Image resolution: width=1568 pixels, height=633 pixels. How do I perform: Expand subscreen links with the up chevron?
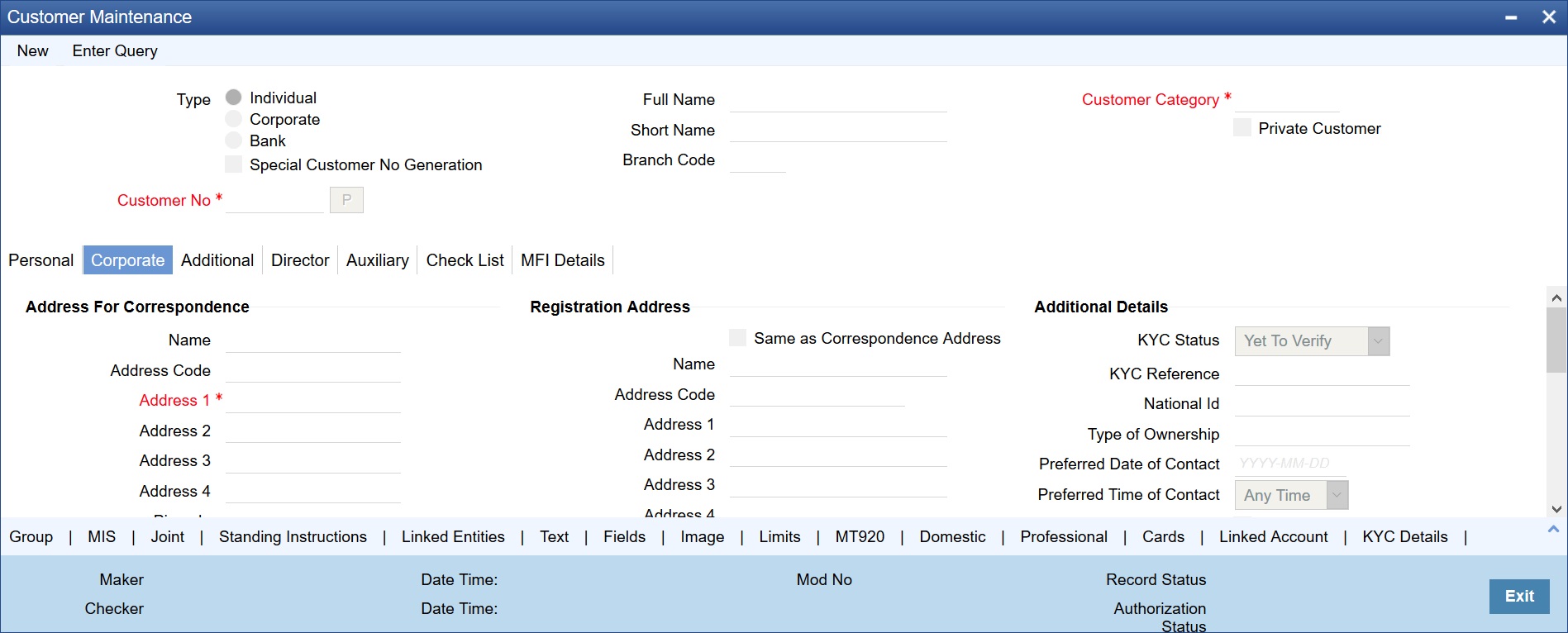[x=1553, y=529]
